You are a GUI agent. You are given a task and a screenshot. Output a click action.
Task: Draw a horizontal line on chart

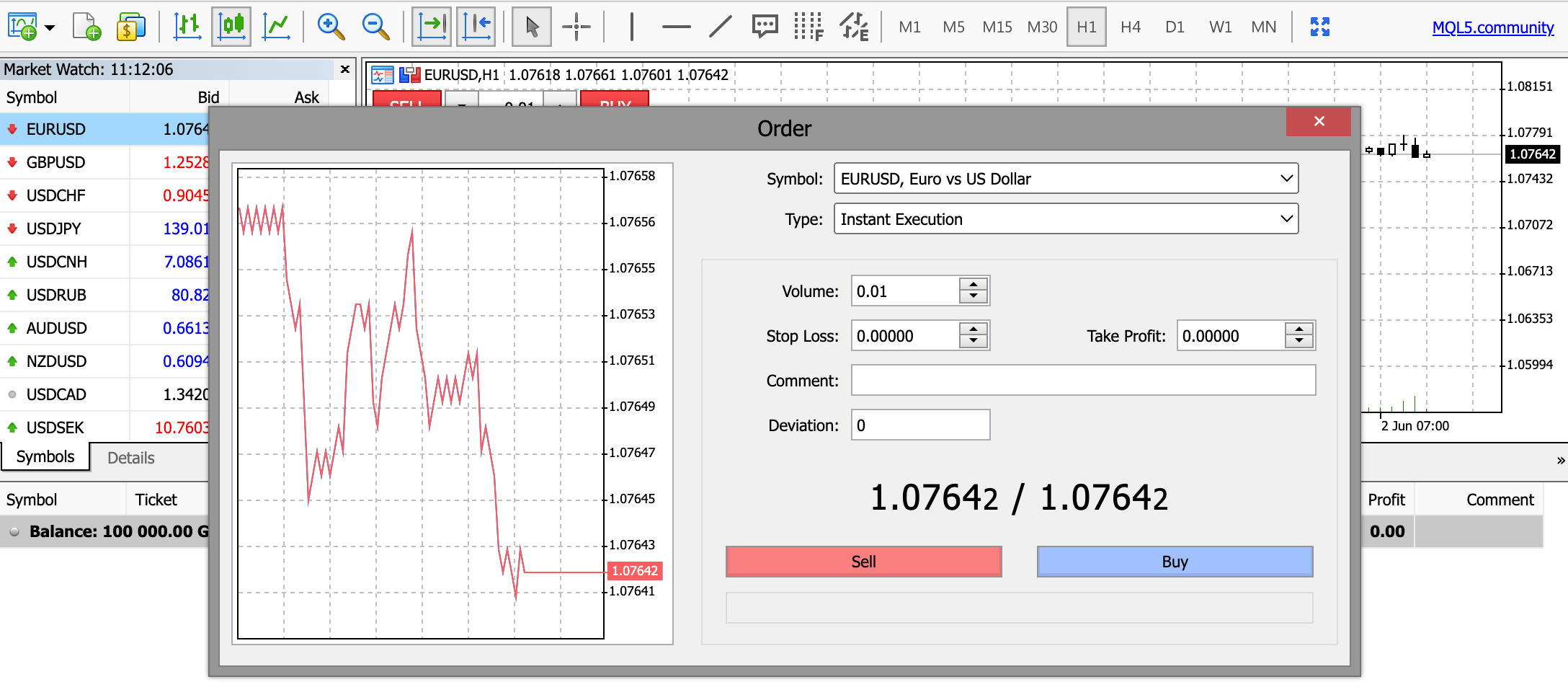(x=676, y=27)
